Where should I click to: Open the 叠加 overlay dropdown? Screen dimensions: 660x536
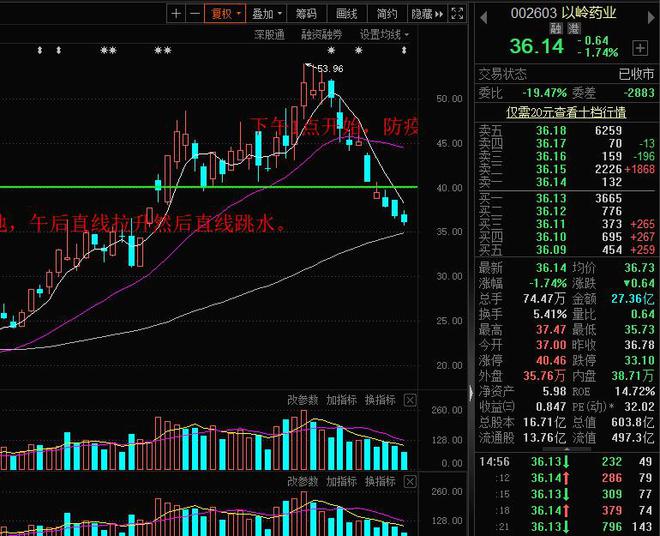click(x=267, y=14)
